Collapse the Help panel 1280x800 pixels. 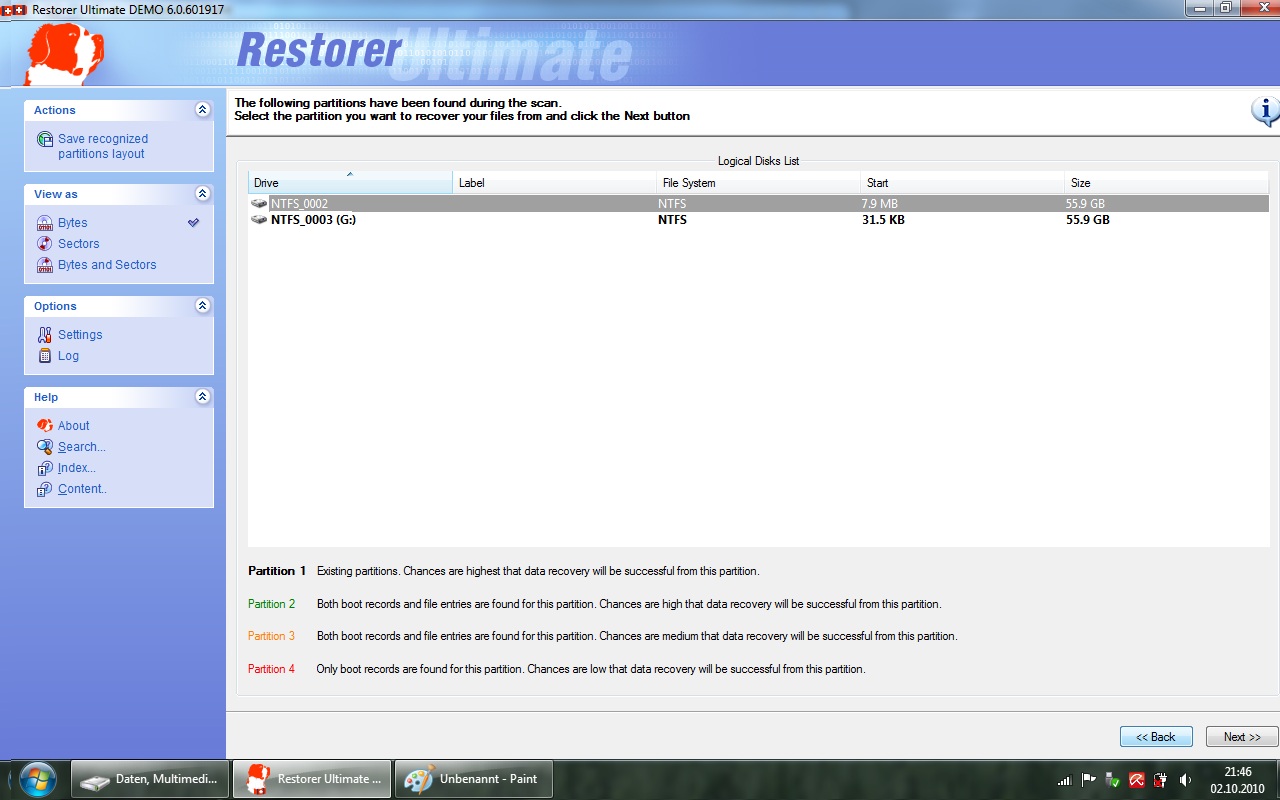[x=203, y=397]
